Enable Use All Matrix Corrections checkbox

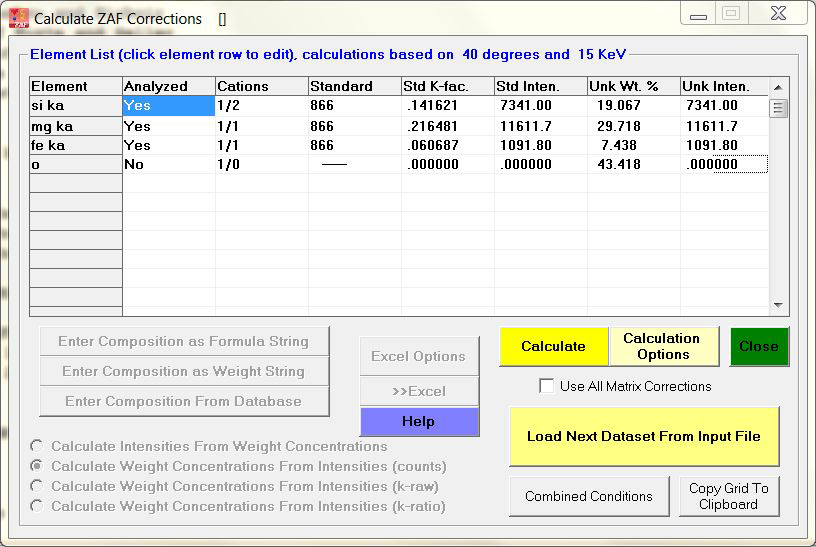pyautogui.click(x=547, y=386)
